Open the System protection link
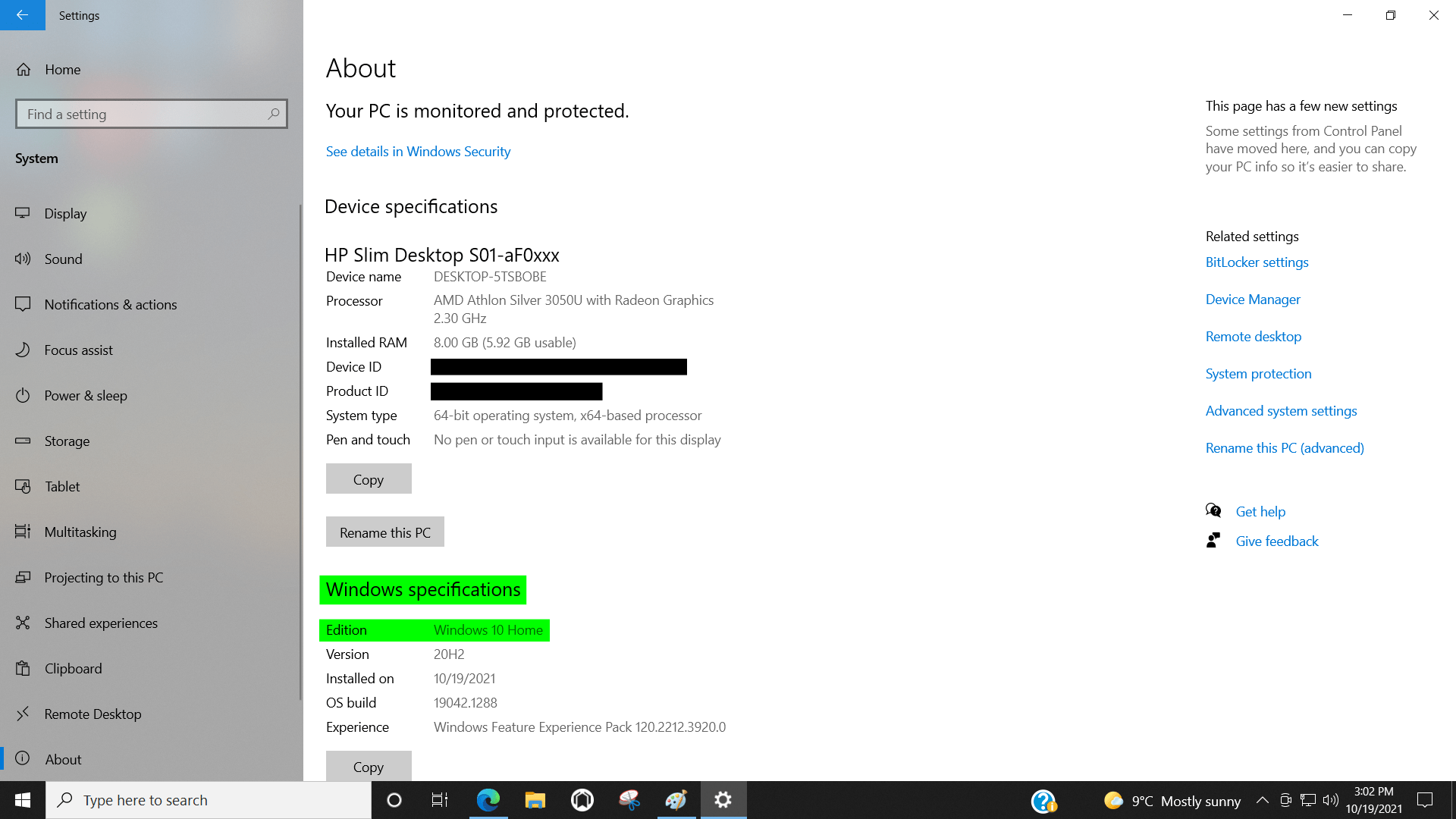Screen dimensions: 1456x819 pyautogui.click(x=1258, y=374)
